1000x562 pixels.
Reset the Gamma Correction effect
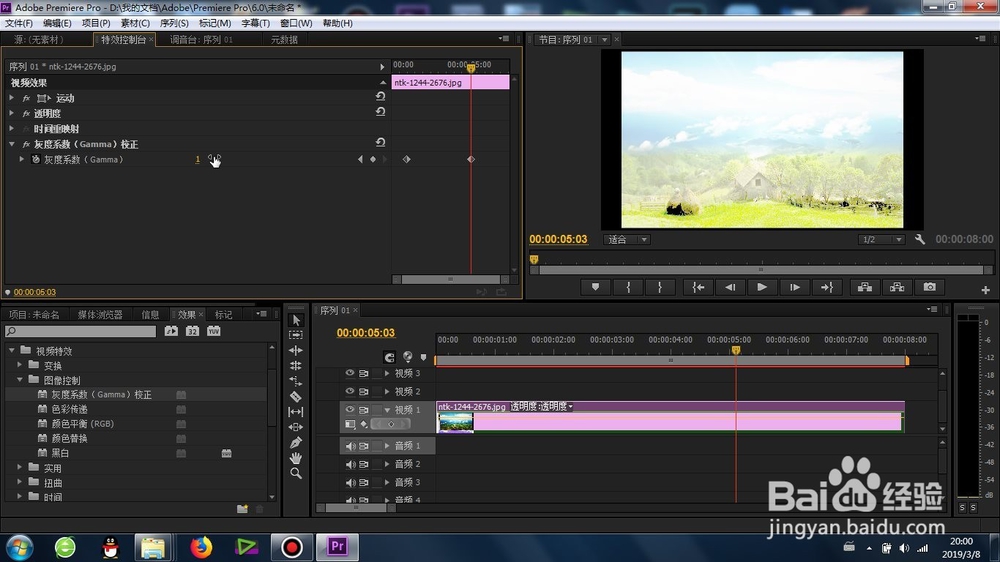tap(380, 142)
